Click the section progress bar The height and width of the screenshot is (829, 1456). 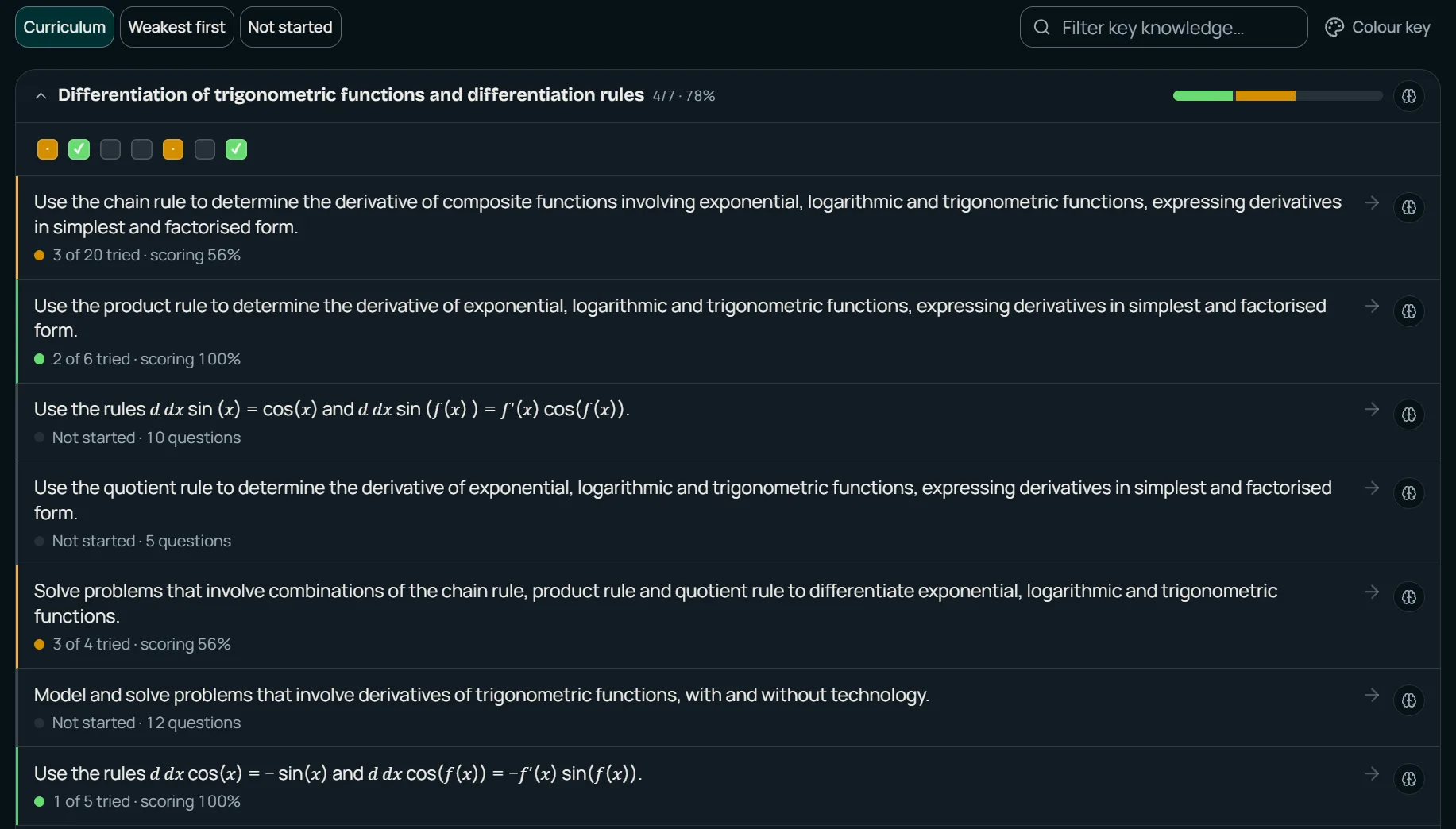click(x=1277, y=96)
